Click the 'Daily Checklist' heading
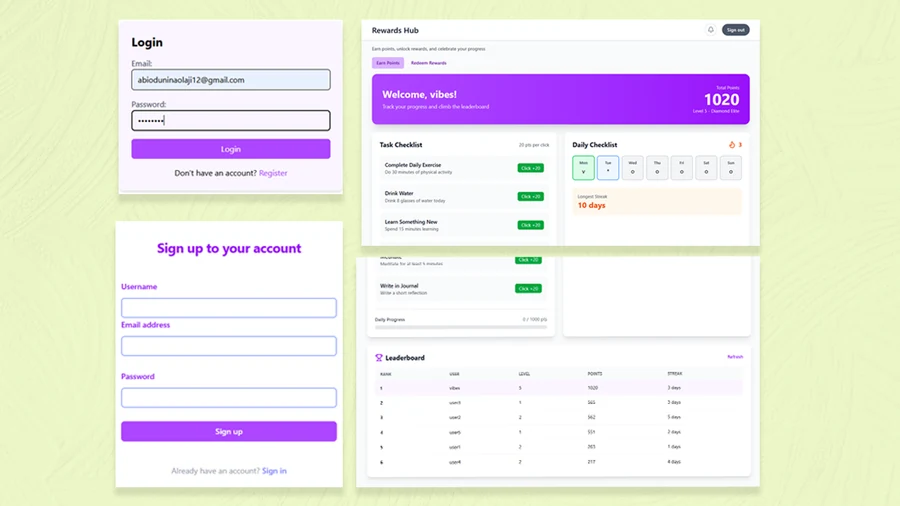900x506 pixels. [x=595, y=145]
